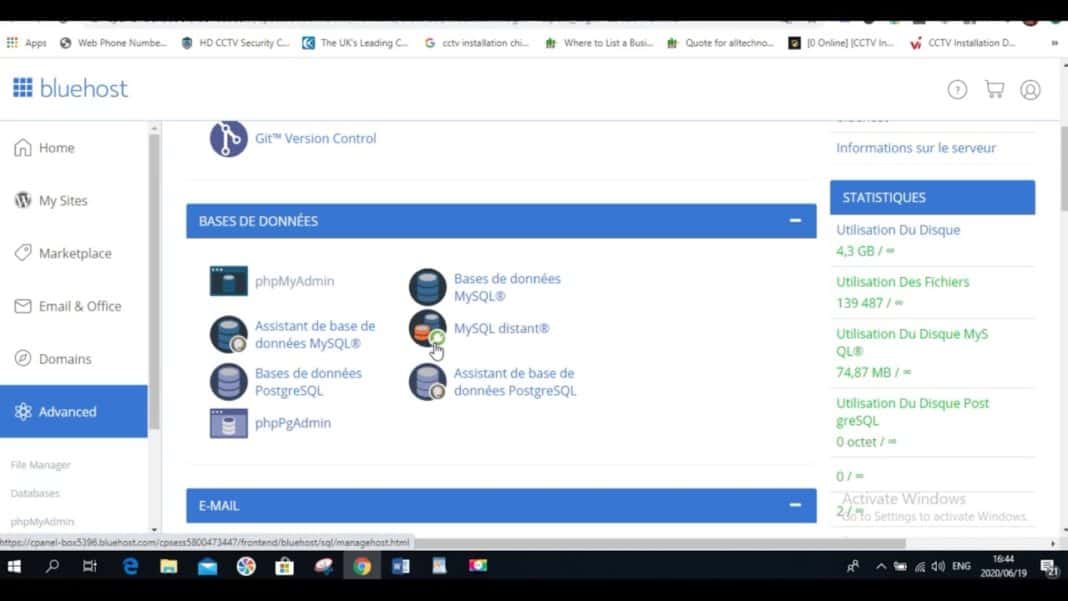This screenshot has width=1068, height=601.
Task: Open the notification center icon
Action: (x=1048, y=567)
